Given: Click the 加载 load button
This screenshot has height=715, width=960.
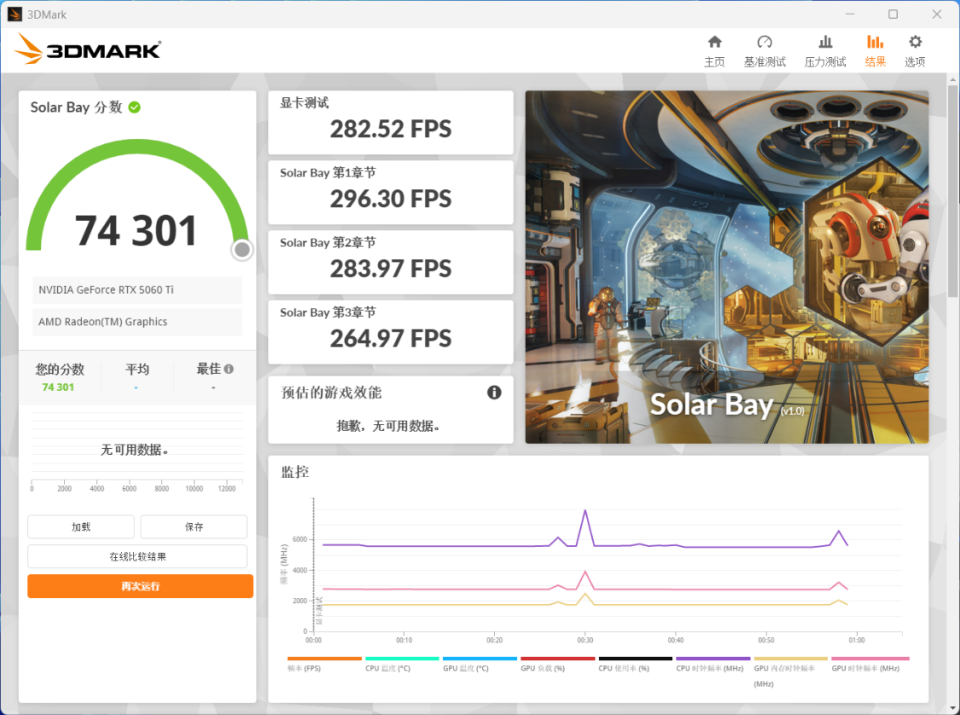Looking at the screenshot, I should 81,526.
